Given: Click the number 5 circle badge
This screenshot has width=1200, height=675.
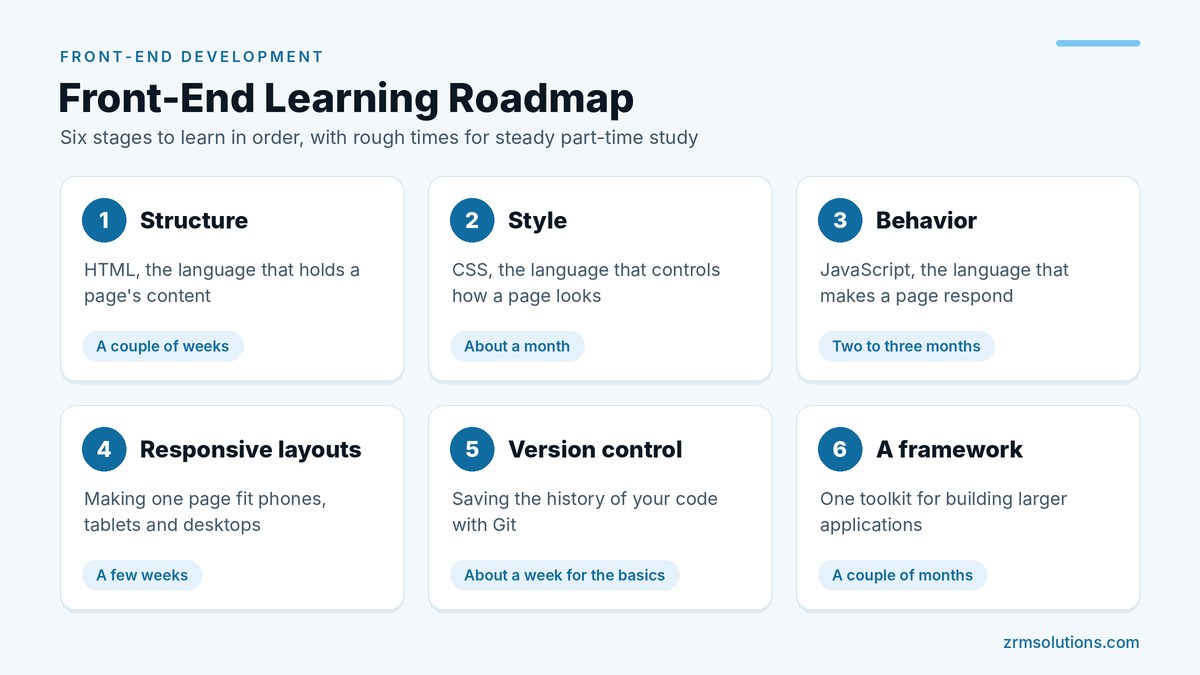Looking at the screenshot, I should [x=472, y=449].
